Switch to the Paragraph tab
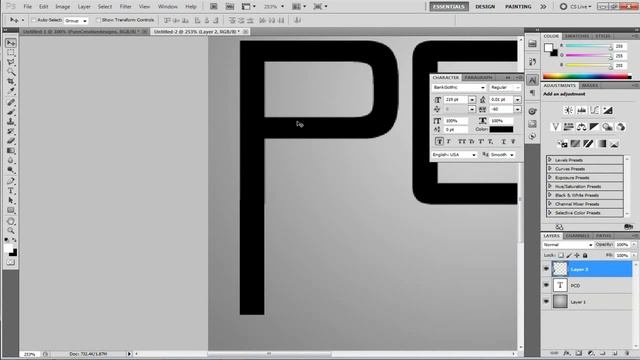Screen dimensions: 640x360 click(x=478, y=78)
